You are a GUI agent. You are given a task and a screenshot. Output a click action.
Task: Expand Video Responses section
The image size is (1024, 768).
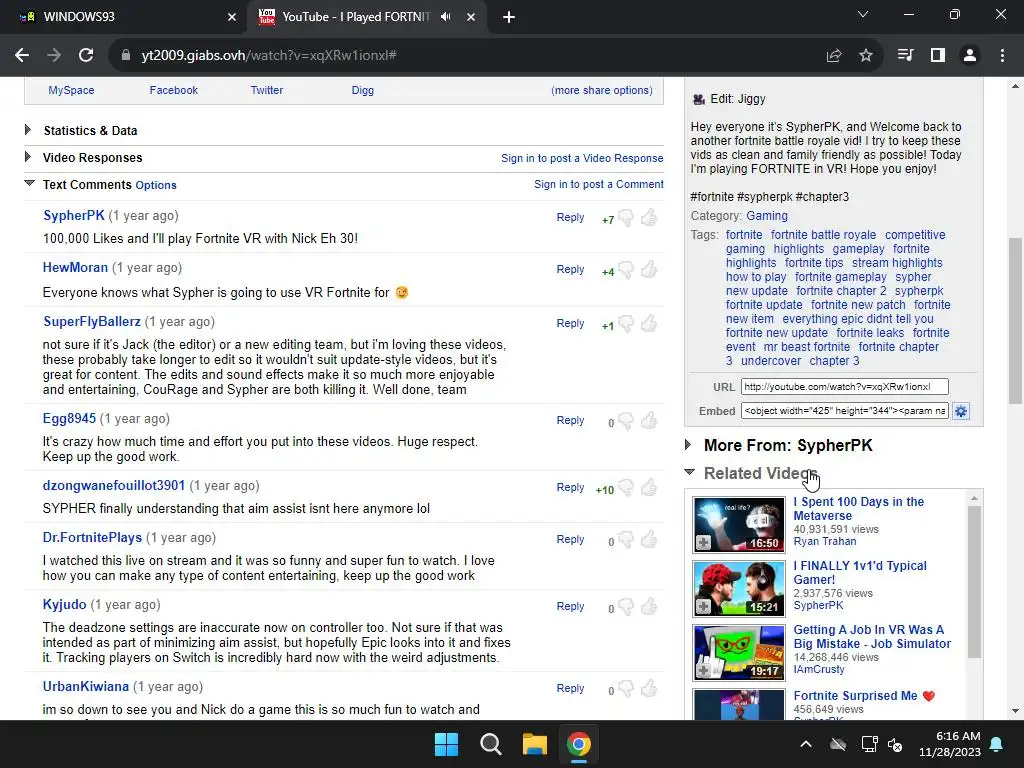(92, 157)
